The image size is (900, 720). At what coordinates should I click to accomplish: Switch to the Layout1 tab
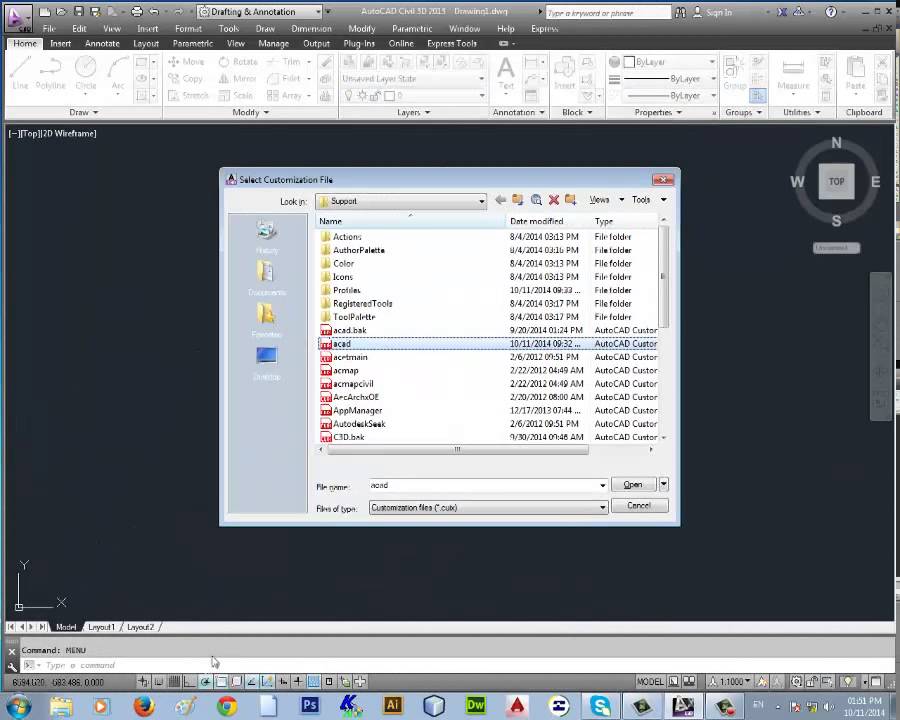coord(101,627)
